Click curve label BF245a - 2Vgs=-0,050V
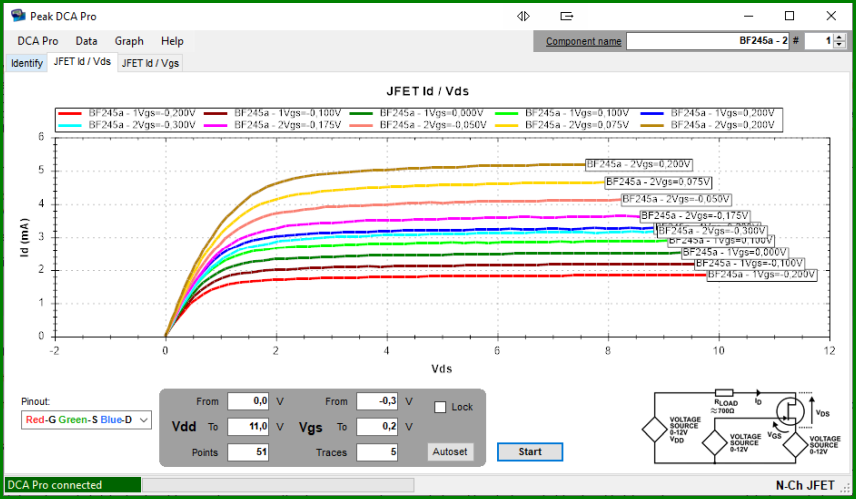This screenshot has height=499, width=856. point(676,199)
